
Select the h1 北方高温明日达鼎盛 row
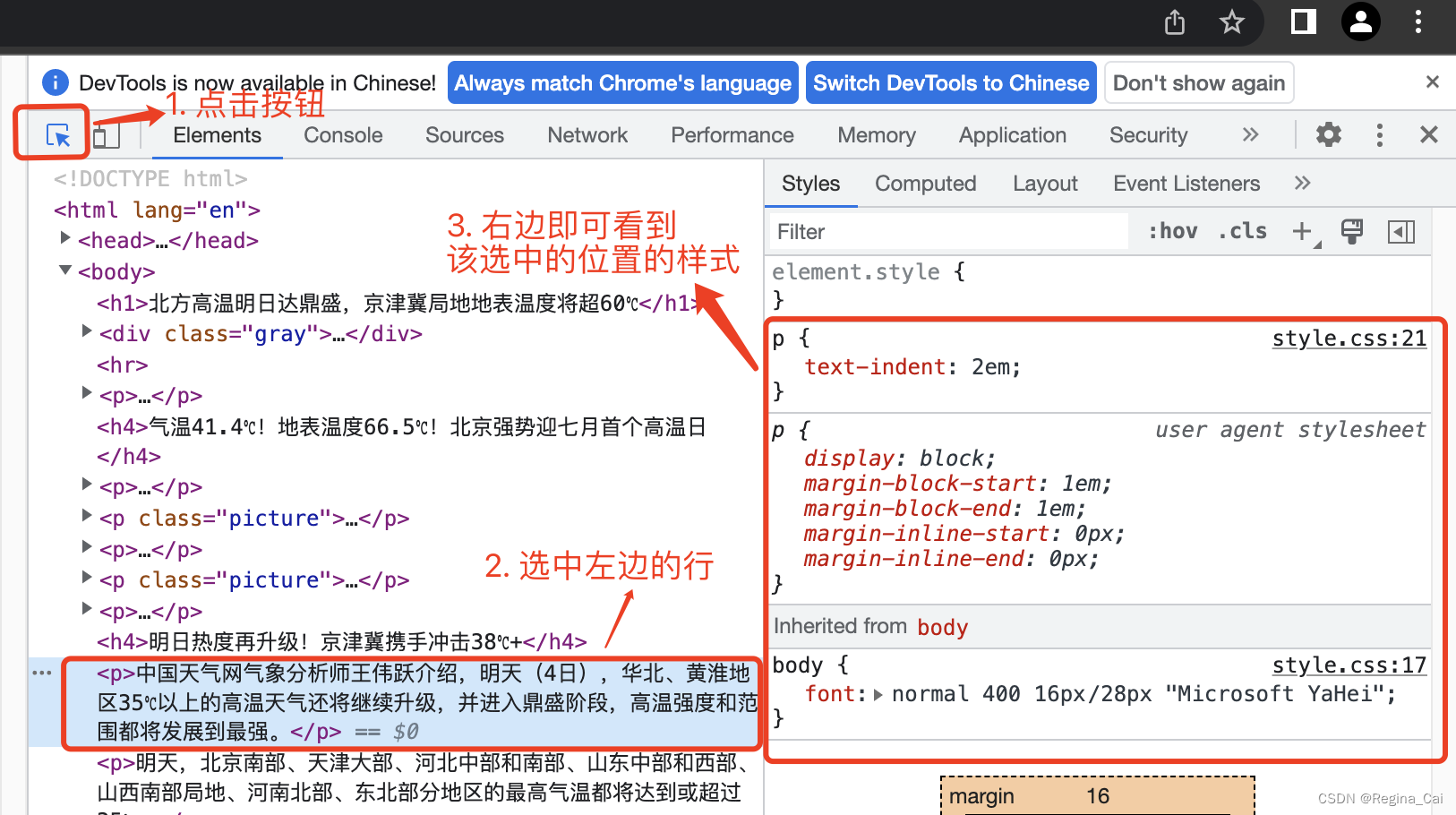tap(396, 304)
